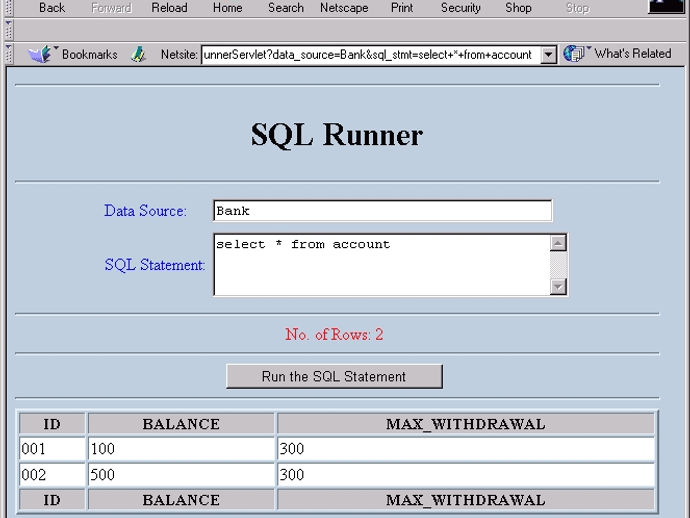This screenshot has width=690, height=518.
Task: Click the What's Related icon
Action: click(574, 54)
